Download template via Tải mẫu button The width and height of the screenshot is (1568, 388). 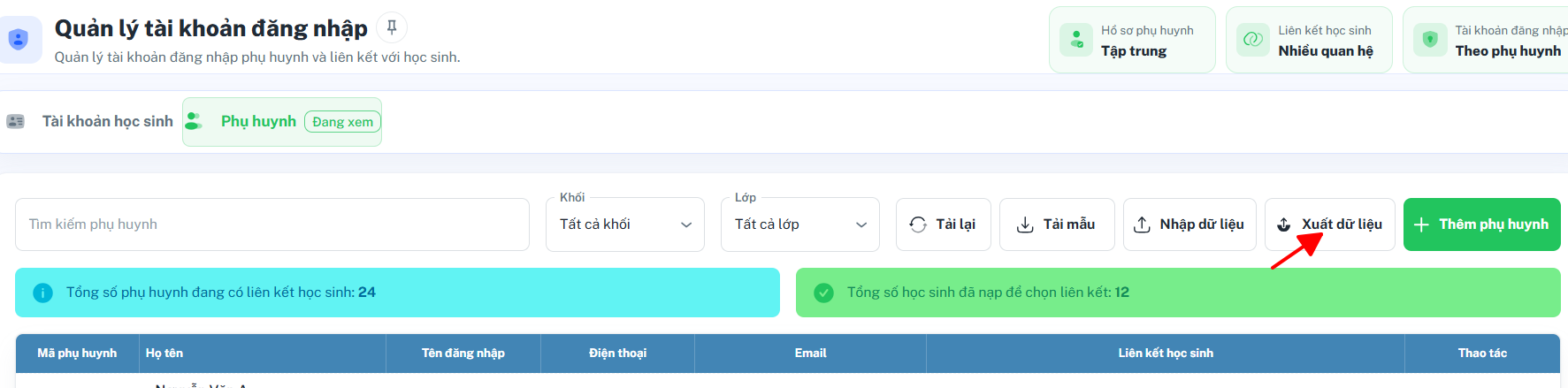click(1057, 224)
